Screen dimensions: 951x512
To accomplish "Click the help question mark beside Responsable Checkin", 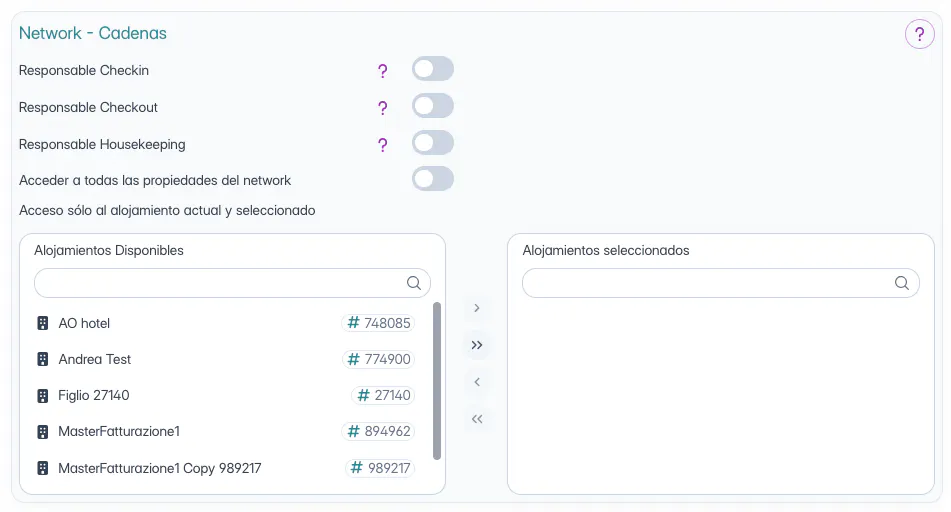I will click(382, 71).
